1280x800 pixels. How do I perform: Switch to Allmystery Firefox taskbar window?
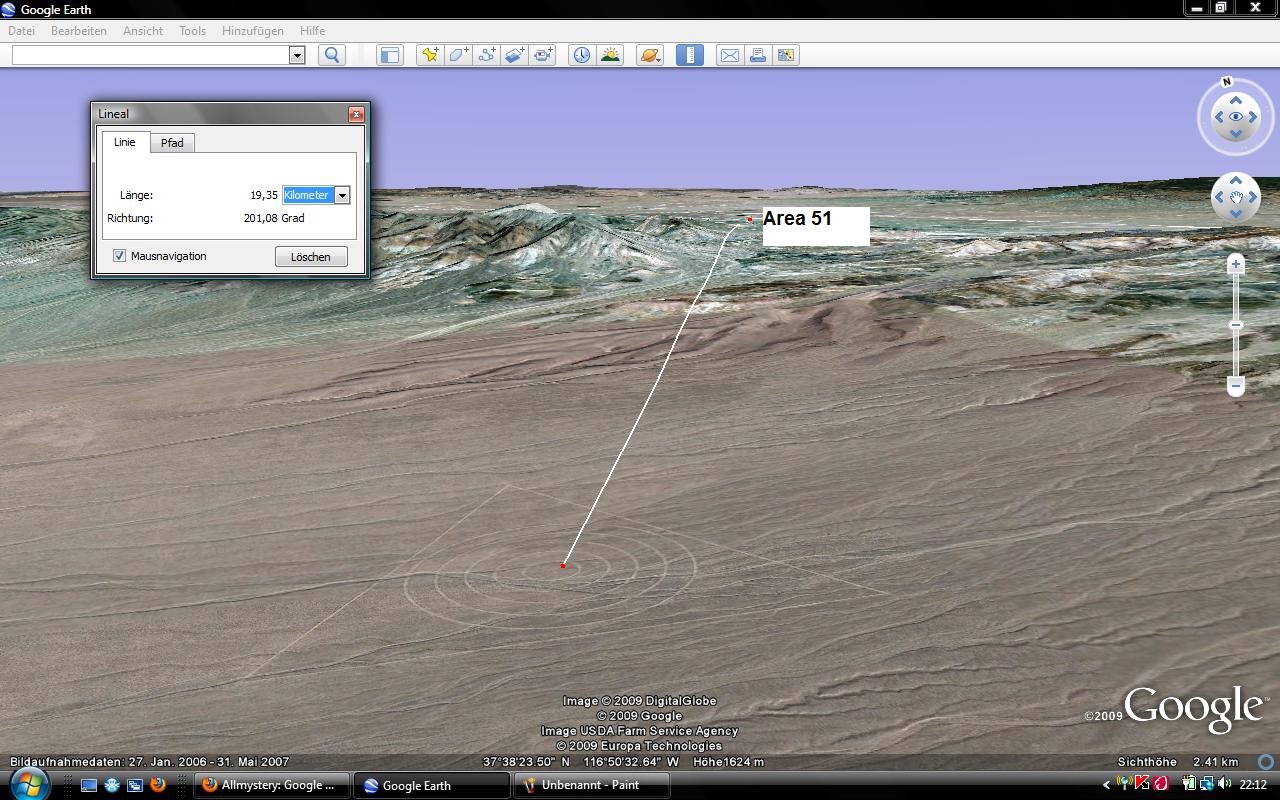tap(271, 785)
